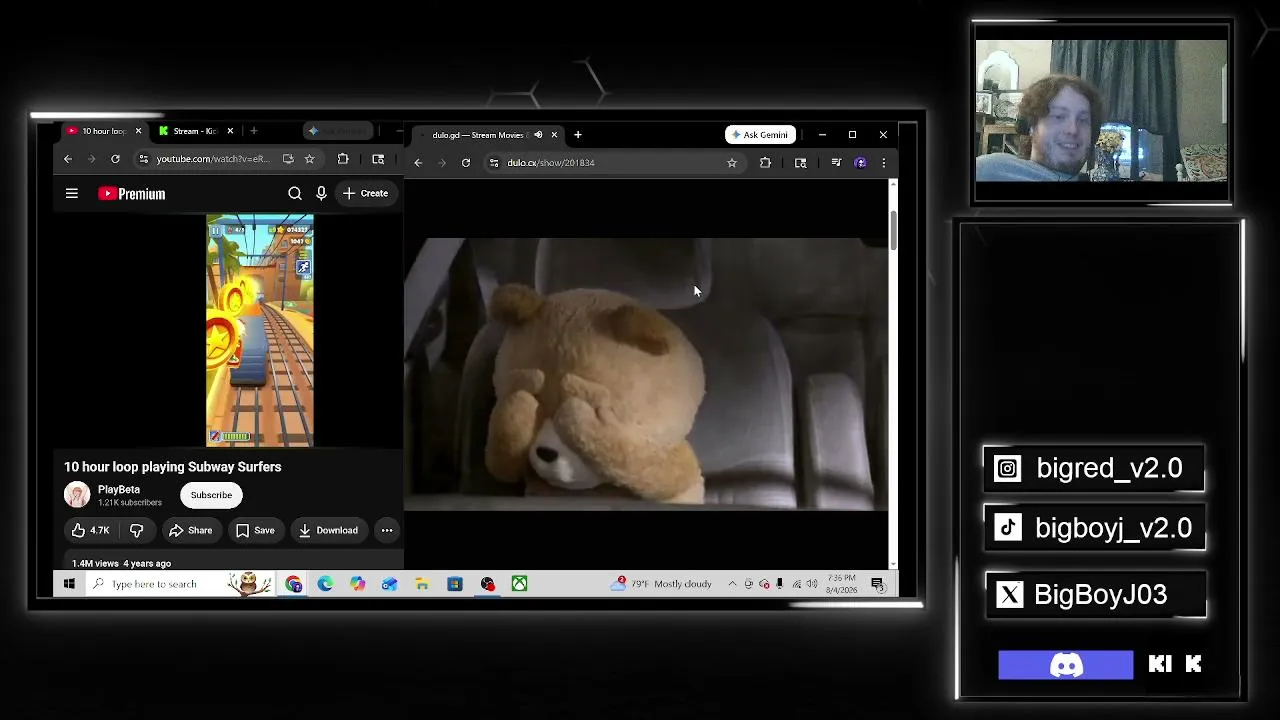
Task: Select the dulo.gd Stream Movies tab
Action: (487, 135)
